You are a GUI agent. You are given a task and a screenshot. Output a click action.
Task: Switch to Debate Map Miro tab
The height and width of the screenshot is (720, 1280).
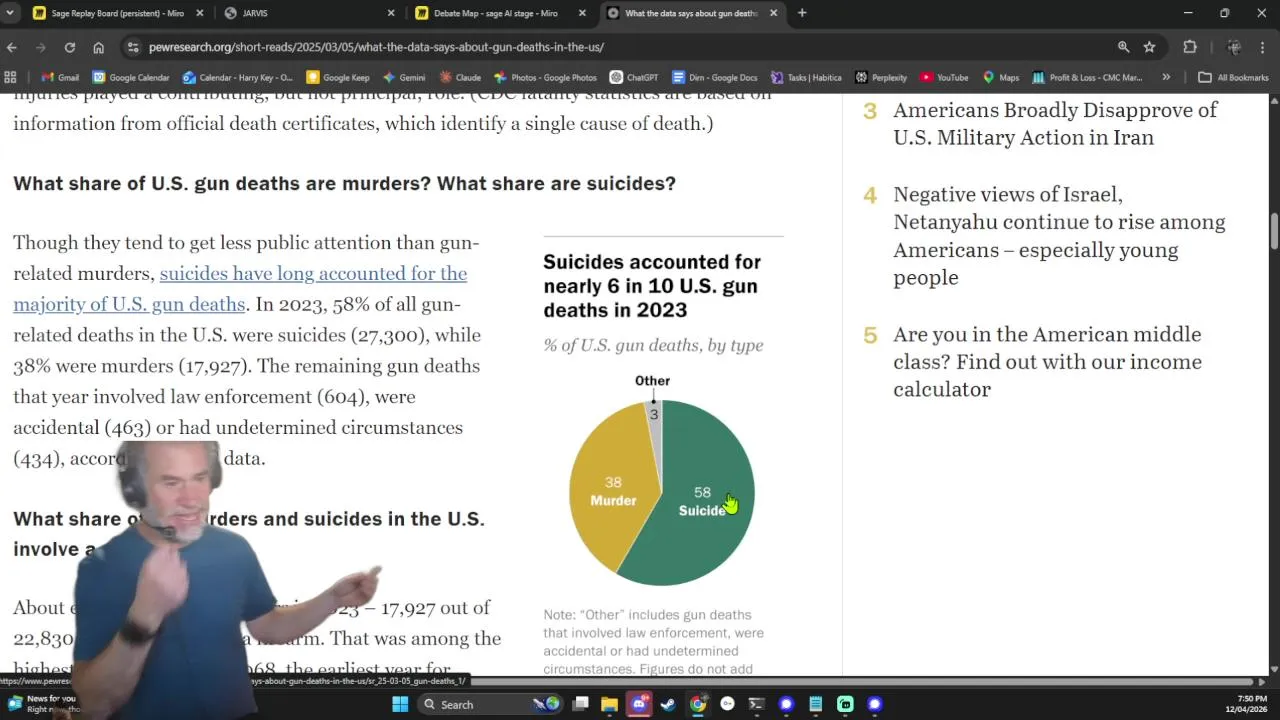point(501,13)
